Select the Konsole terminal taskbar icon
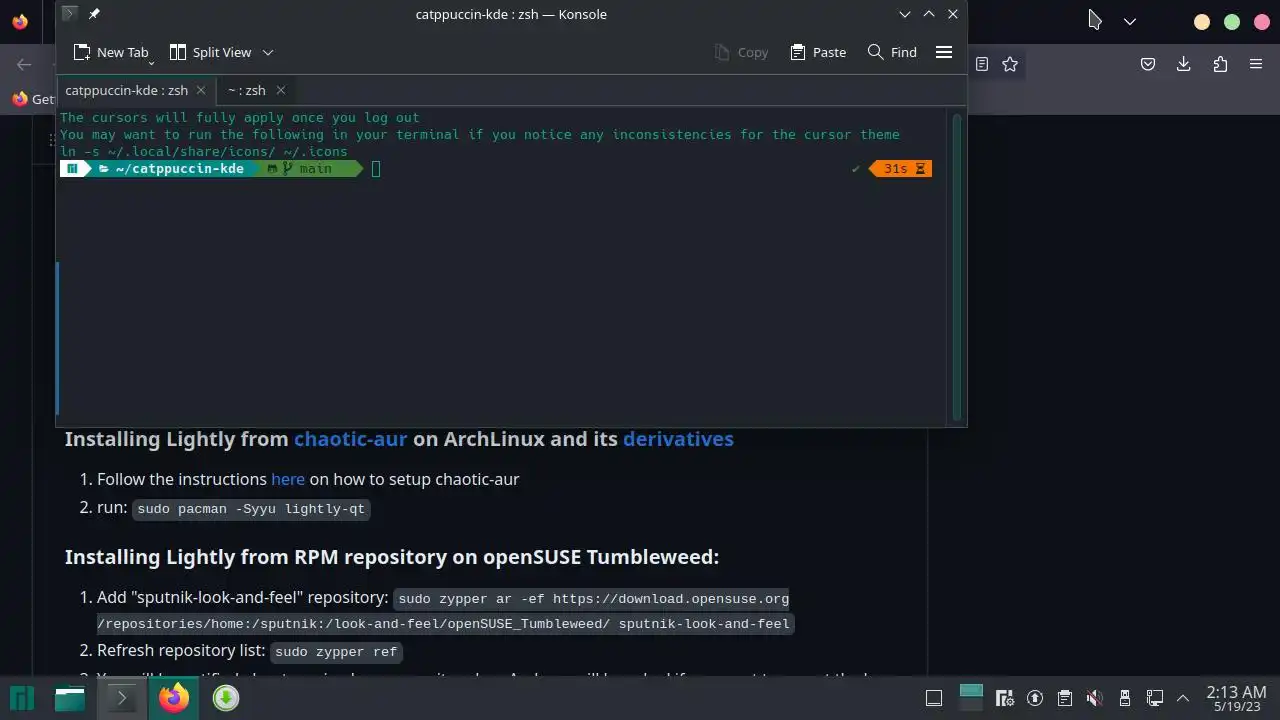Screen dimensions: 1280x720 122,698
